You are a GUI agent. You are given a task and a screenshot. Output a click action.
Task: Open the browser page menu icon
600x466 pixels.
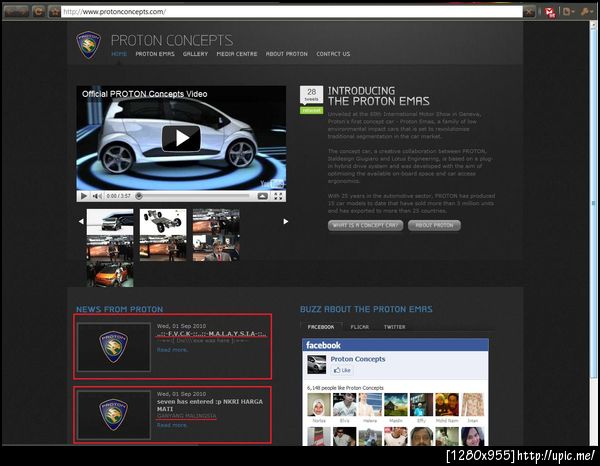[568, 12]
